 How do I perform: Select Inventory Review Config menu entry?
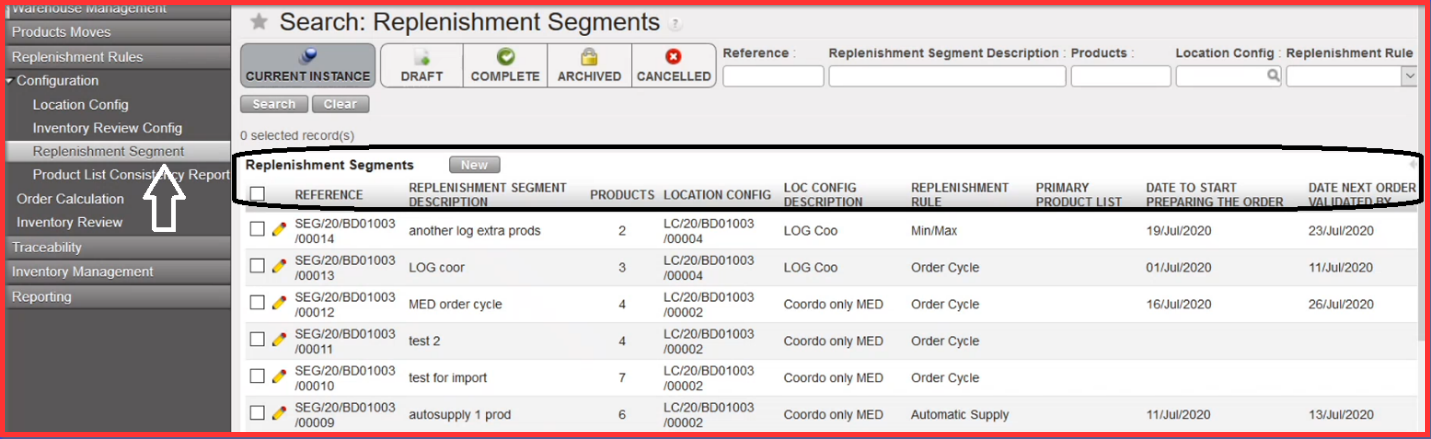(107, 128)
